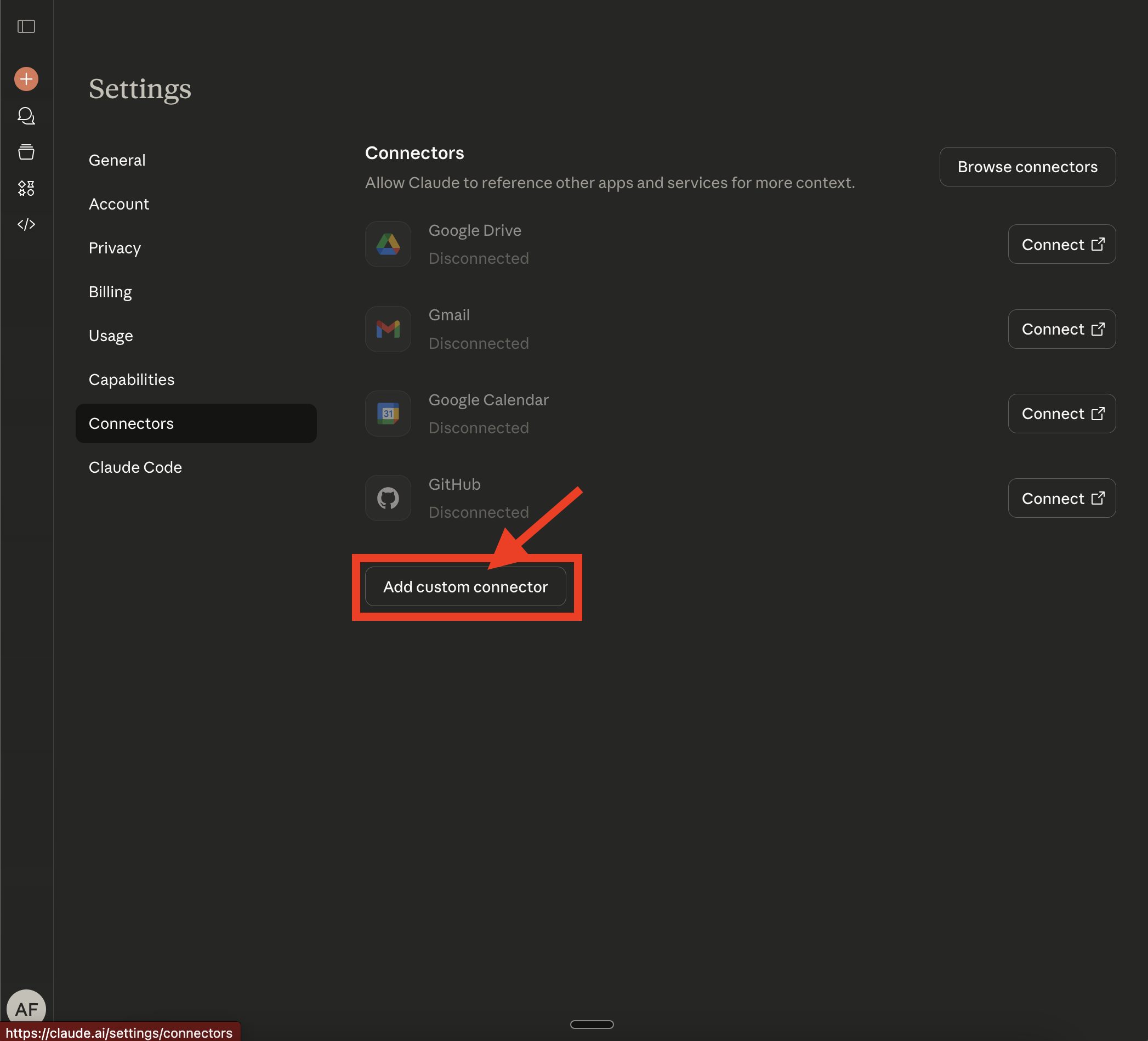
Task: Open the Projects icon in sidebar
Action: point(26,151)
